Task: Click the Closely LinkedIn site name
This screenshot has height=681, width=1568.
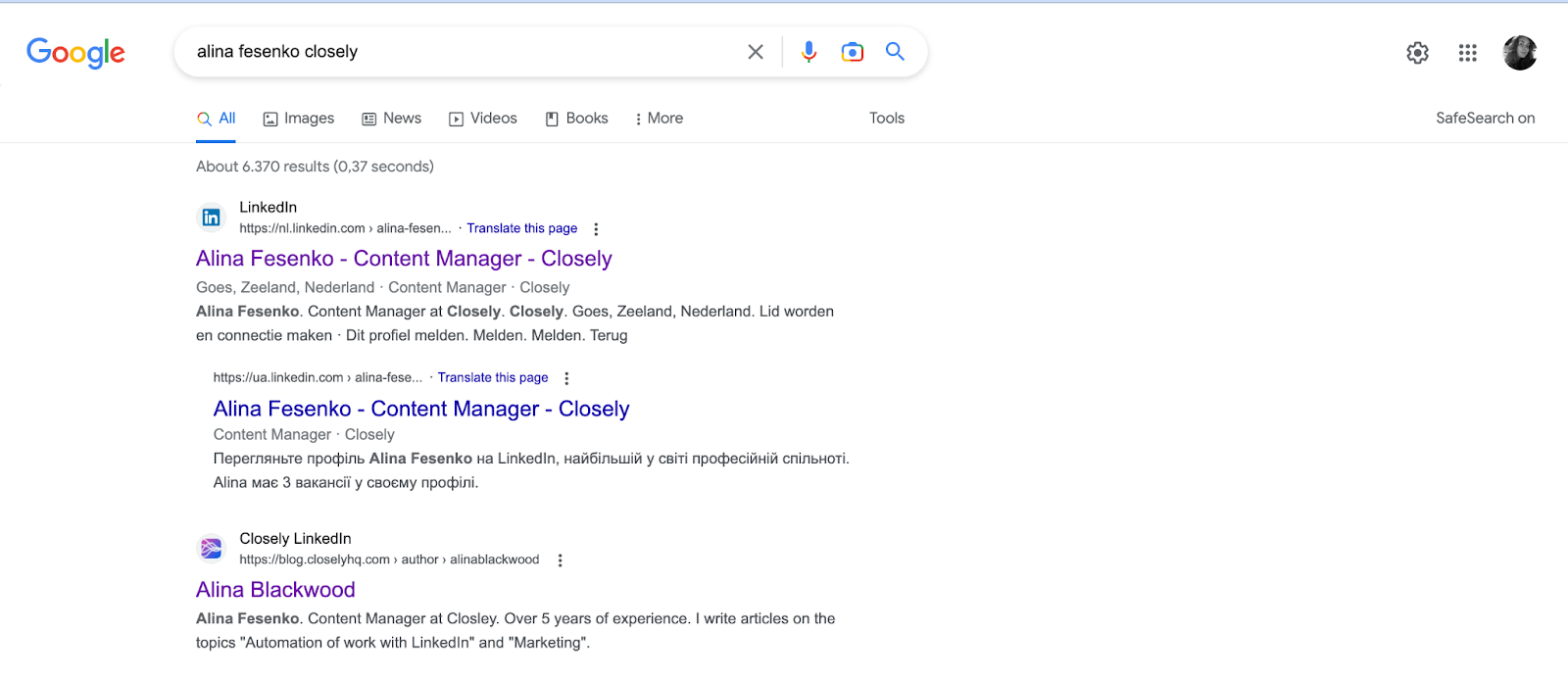Action: pyautogui.click(x=295, y=538)
